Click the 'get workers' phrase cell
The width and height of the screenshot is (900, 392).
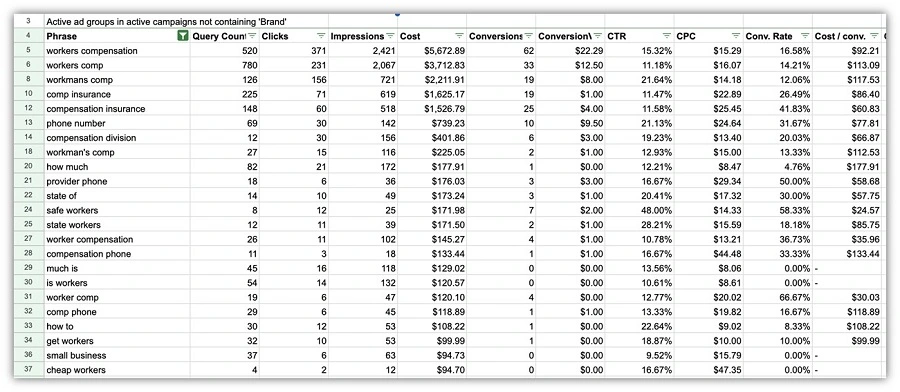117,341
